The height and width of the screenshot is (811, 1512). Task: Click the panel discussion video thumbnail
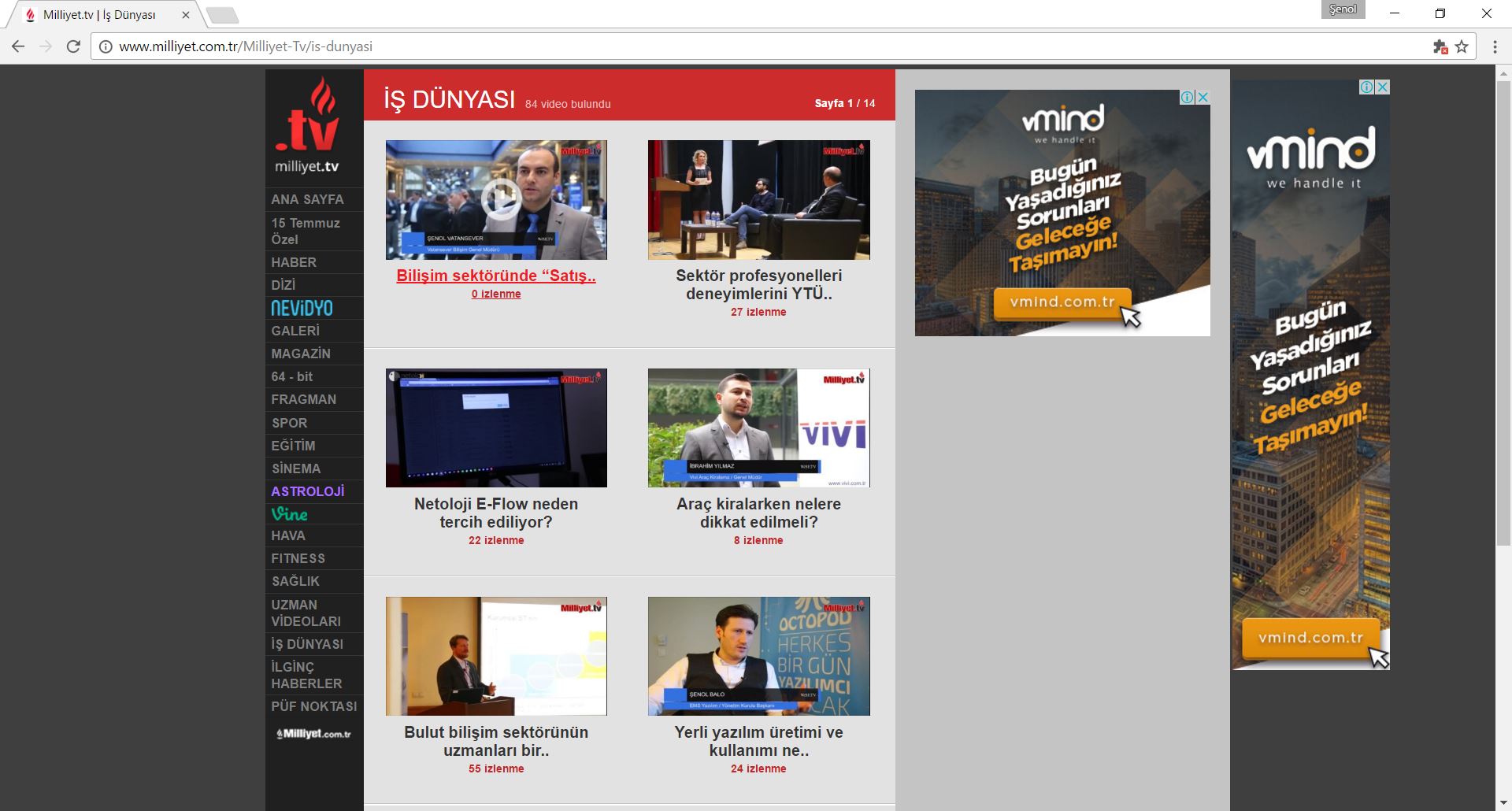click(758, 200)
